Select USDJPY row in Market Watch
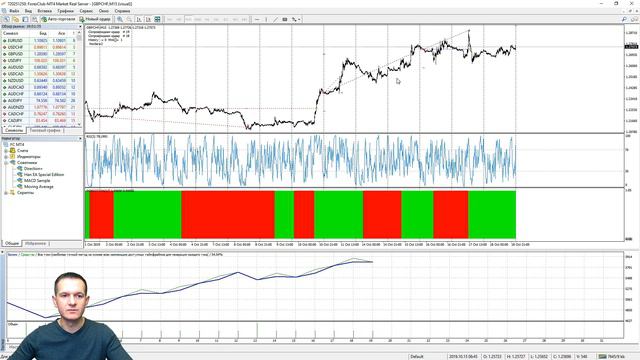Image resolution: width=640 pixels, height=360 pixels. 39,61
